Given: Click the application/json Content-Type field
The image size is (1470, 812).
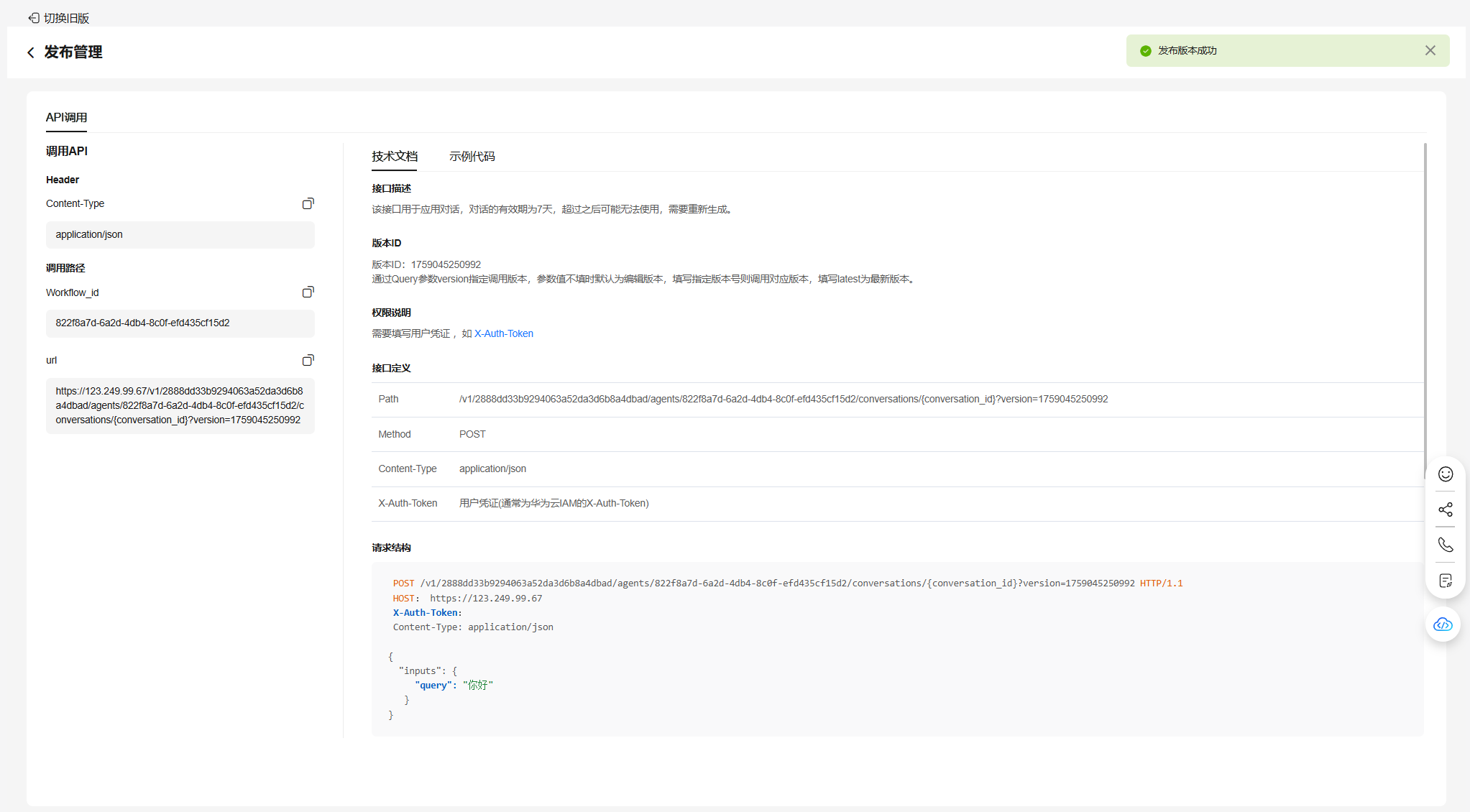Looking at the screenshot, I should (180, 235).
